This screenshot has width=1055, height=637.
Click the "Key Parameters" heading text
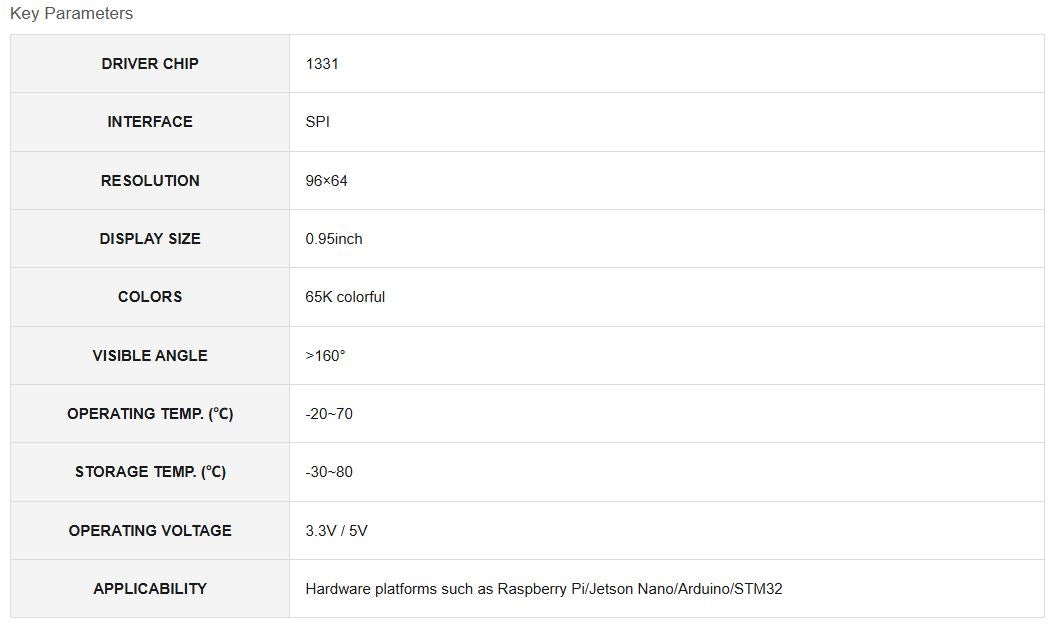click(71, 14)
